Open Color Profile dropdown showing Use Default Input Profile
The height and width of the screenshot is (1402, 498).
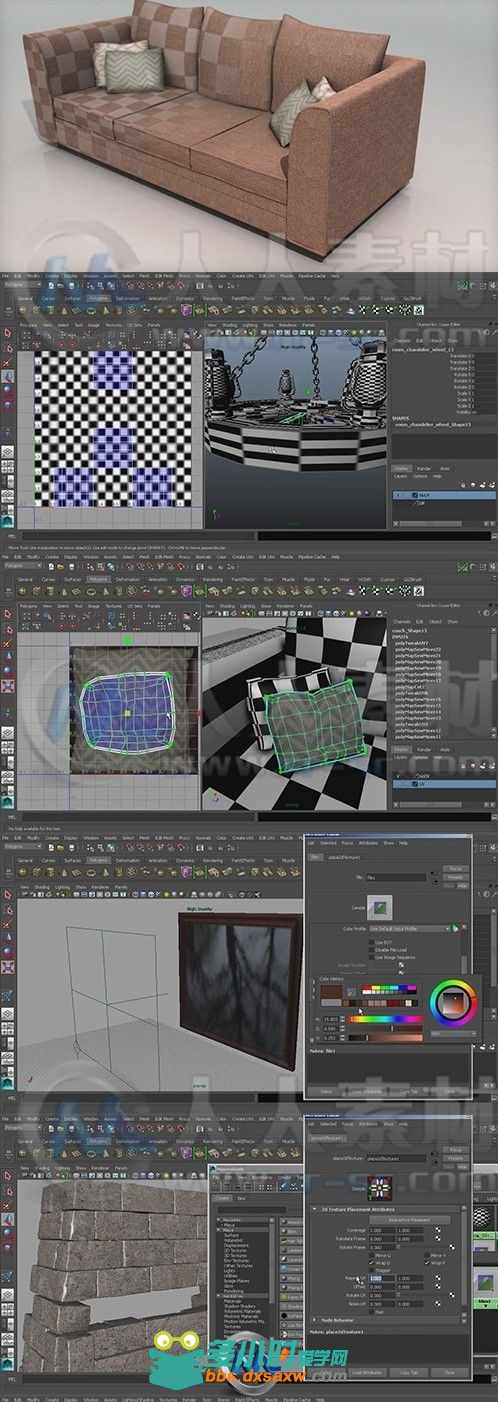click(x=408, y=928)
